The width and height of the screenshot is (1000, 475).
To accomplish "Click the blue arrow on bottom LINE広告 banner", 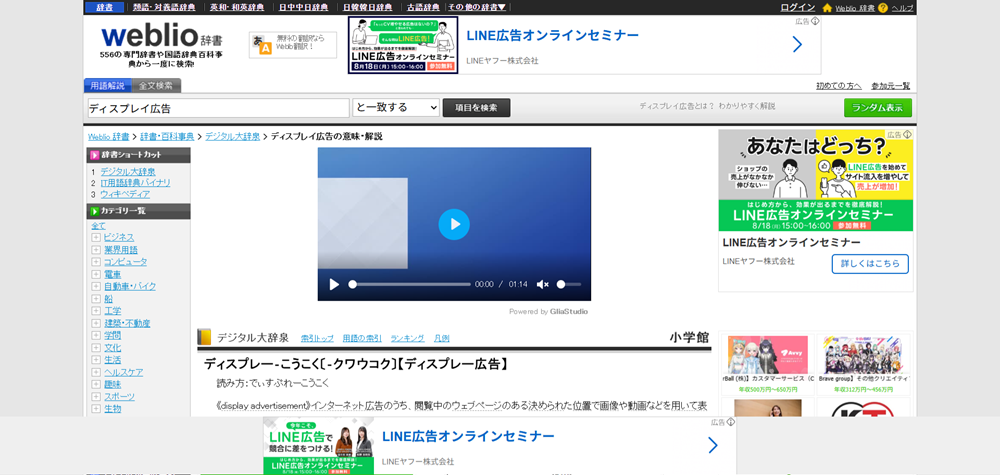I will (712, 445).
